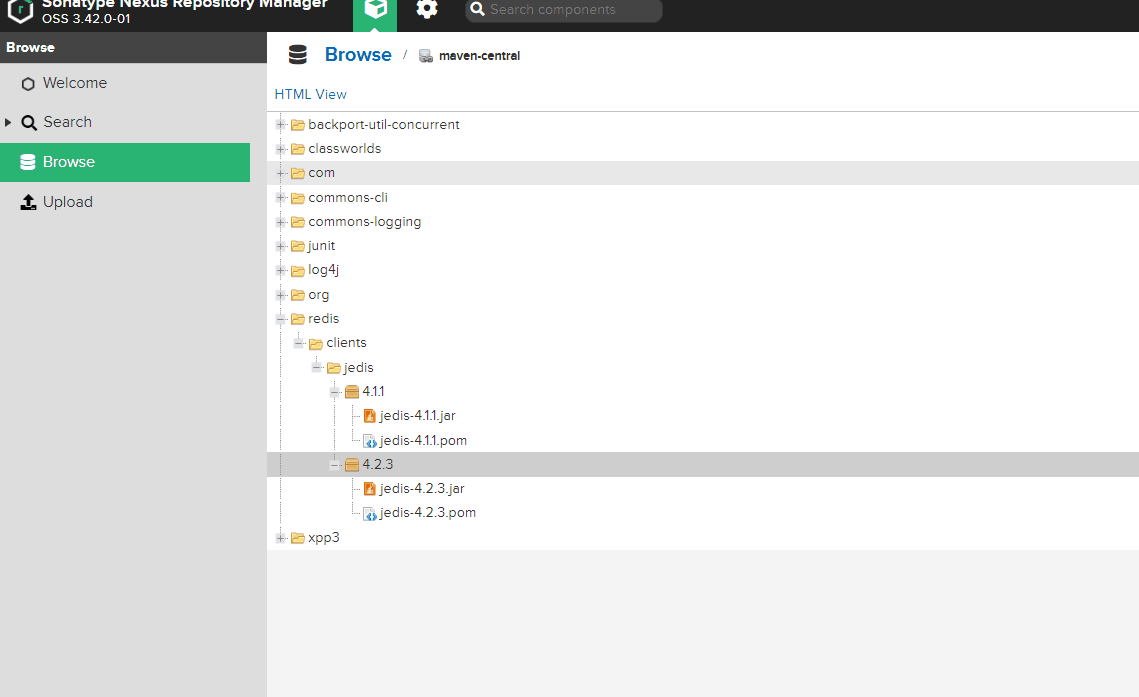1139x697 pixels.
Task: Expand the Search sidebar arrow
Action: point(8,122)
